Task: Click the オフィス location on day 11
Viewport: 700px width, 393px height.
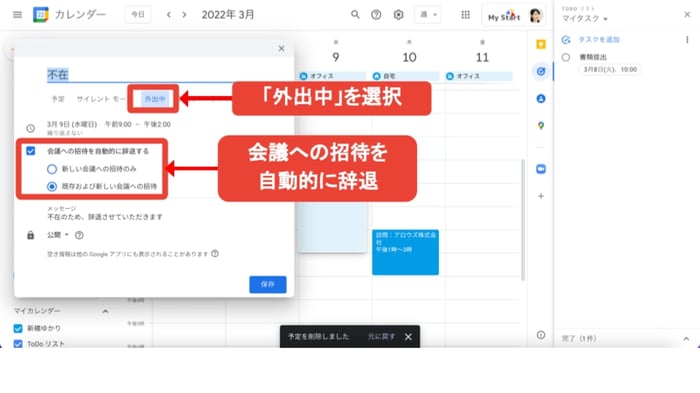Action: coord(479,76)
